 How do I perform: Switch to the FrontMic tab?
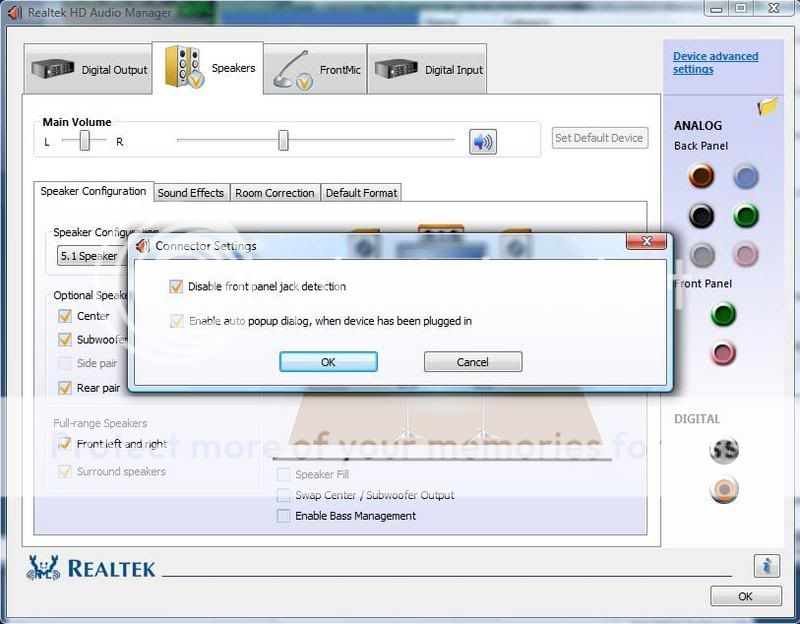click(x=315, y=69)
